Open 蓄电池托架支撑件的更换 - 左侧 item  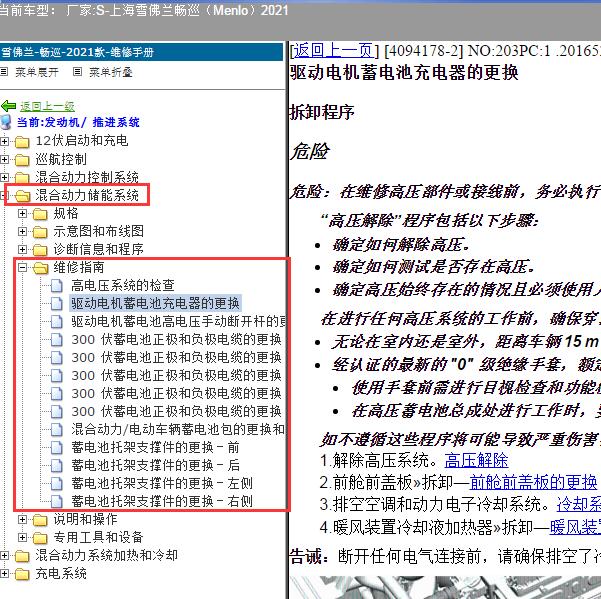pyautogui.click(x=161, y=484)
